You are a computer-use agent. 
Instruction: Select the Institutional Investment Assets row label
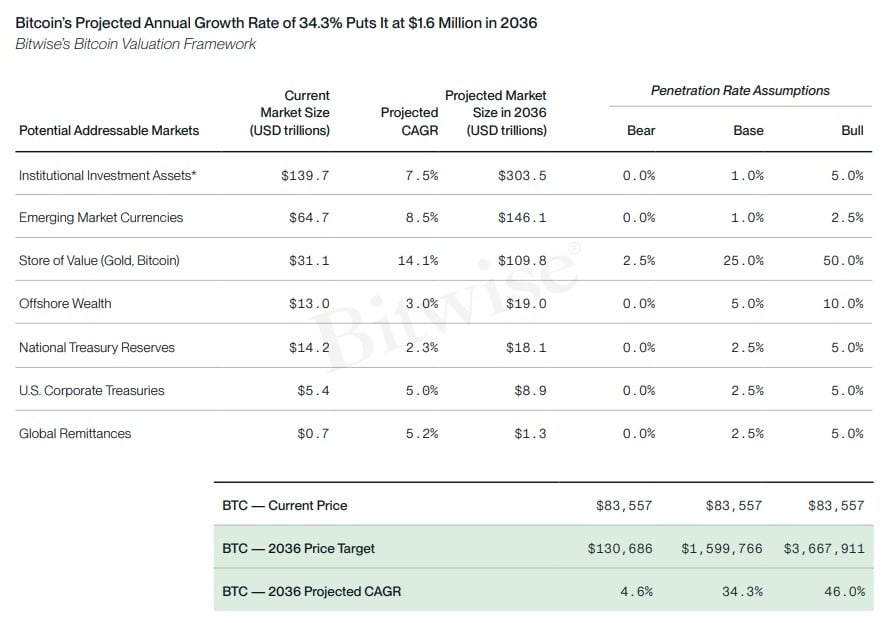click(x=107, y=176)
